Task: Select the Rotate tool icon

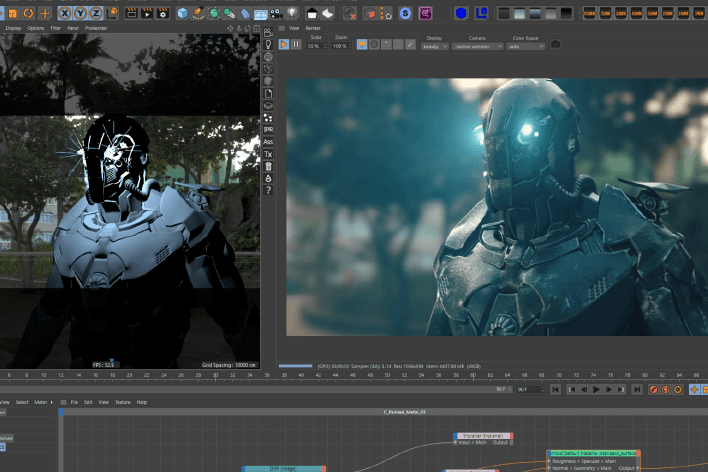Action: [28, 14]
